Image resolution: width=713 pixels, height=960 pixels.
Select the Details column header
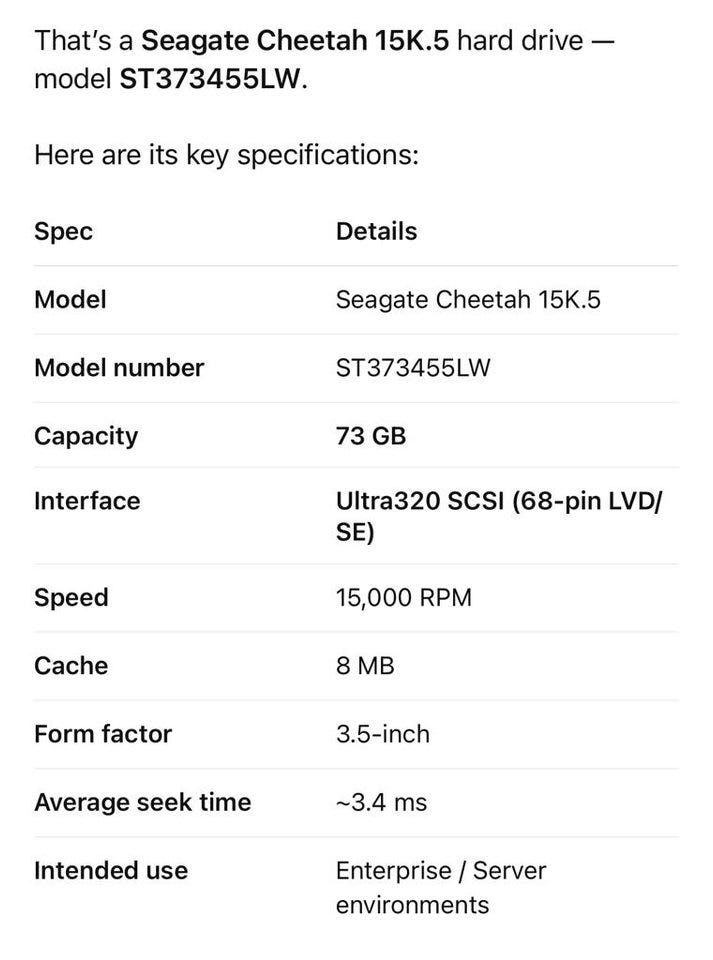(x=376, y=232)
